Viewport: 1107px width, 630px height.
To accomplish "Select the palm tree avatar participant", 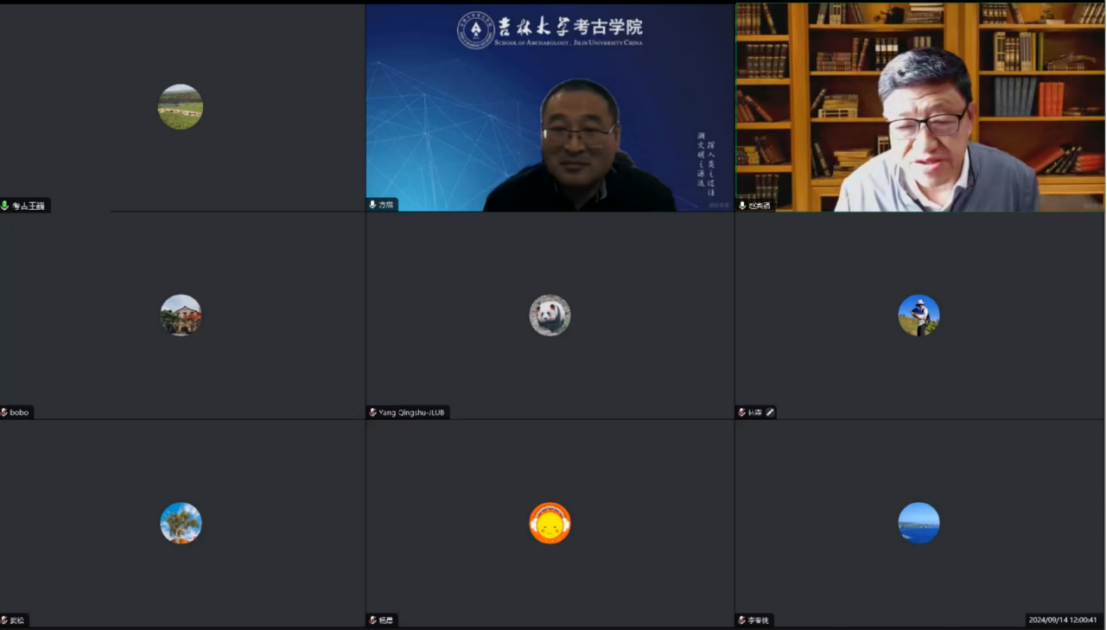I will (x=181, y=523).
